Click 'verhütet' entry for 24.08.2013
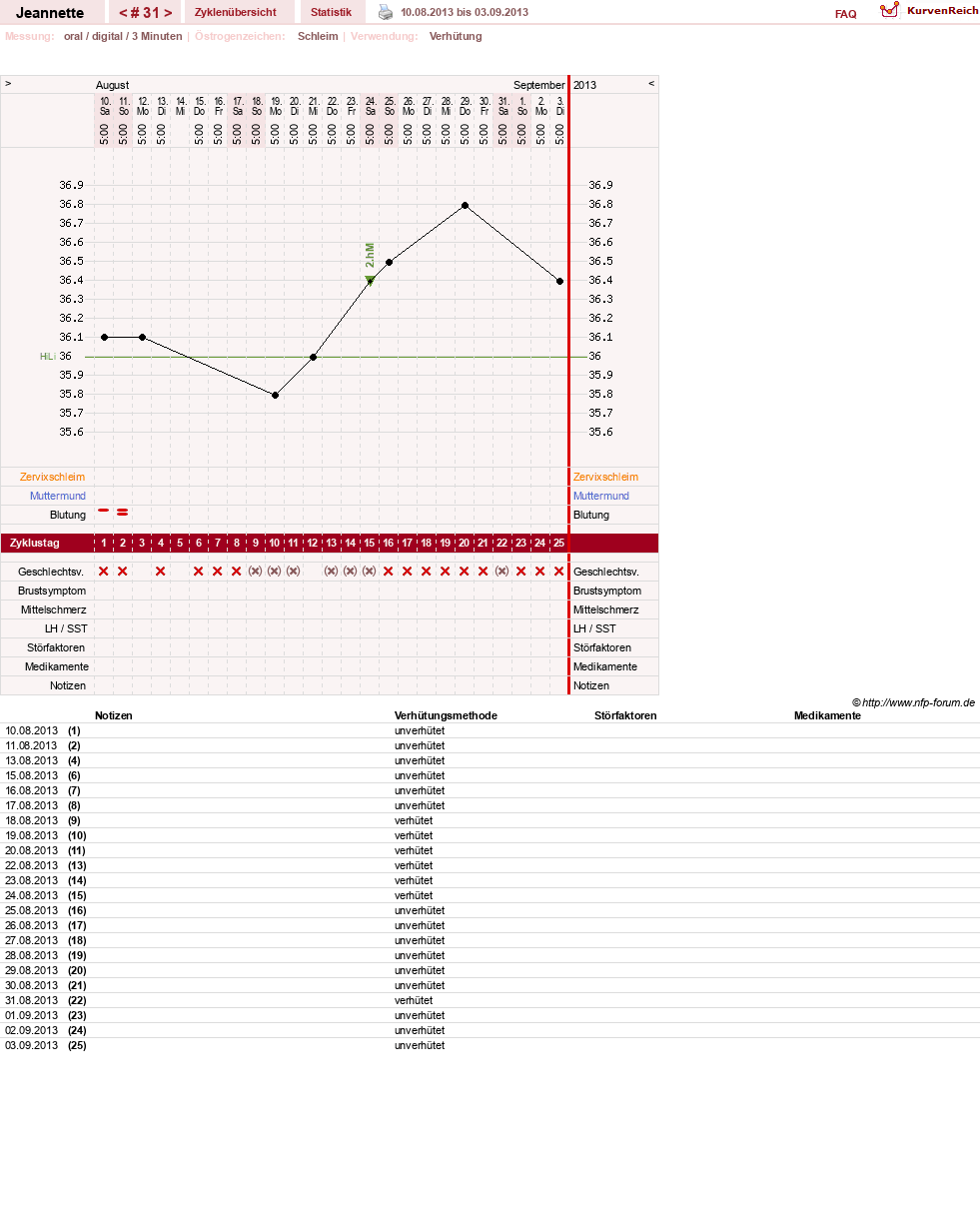980x1214 pixels. click(x=414, y=895)
